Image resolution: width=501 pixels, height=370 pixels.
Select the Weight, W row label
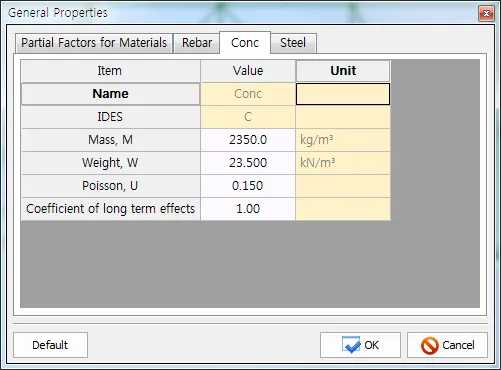[110, 163]
